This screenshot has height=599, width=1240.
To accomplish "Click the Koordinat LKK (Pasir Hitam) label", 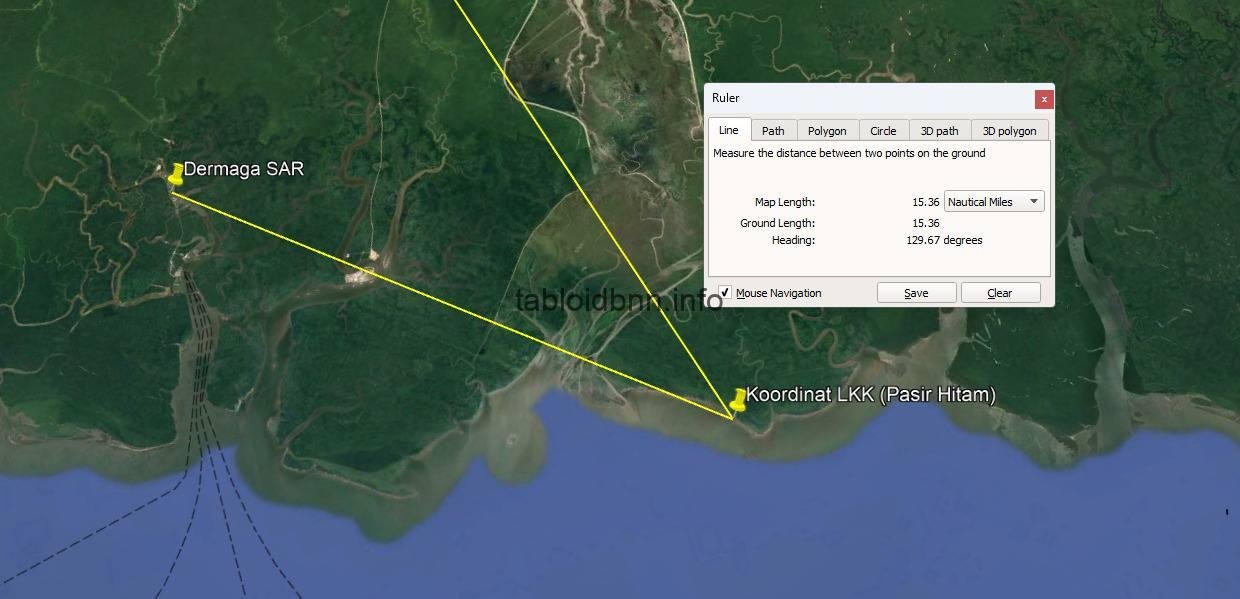I will 871,395.
